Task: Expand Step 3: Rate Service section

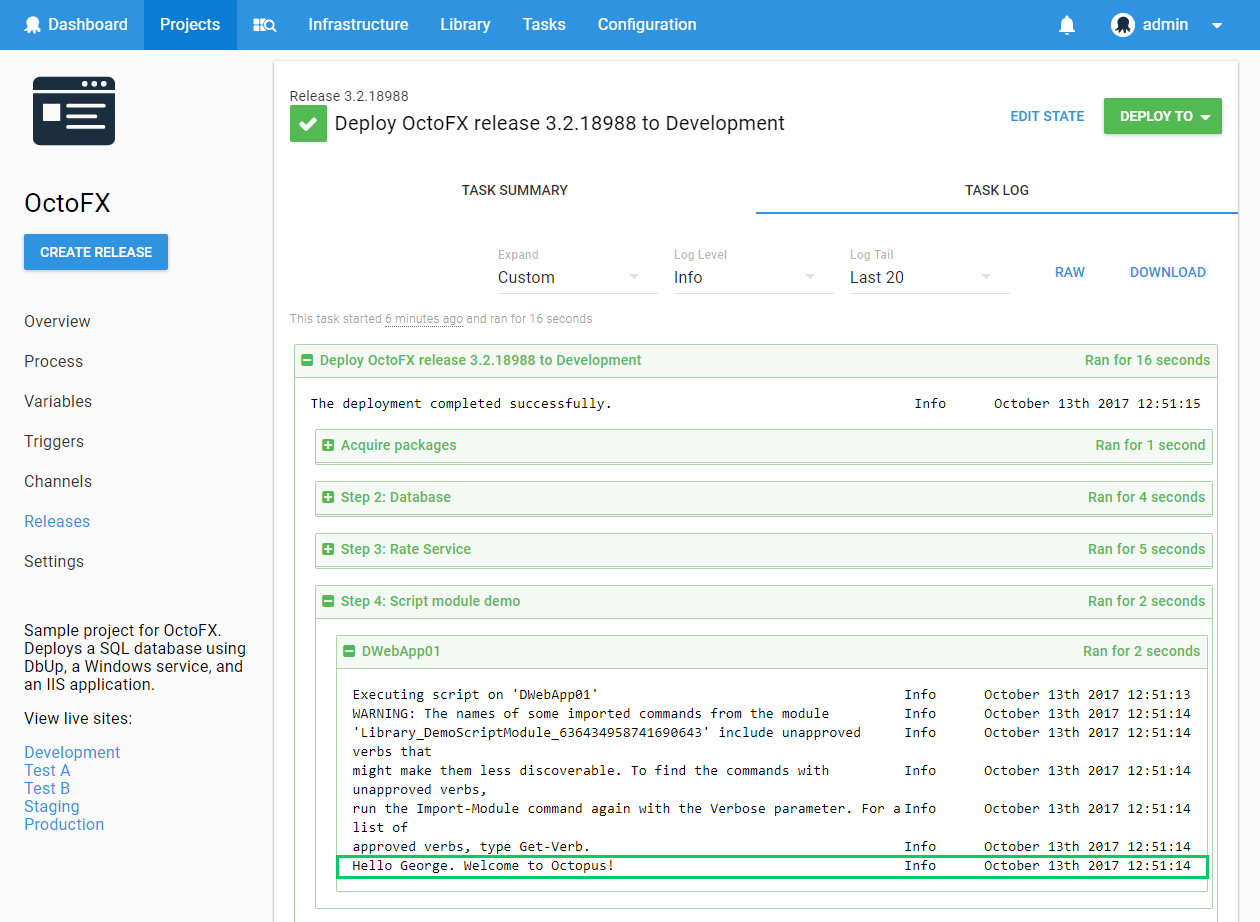Action: pyautogui.click(x=328, y=549)
